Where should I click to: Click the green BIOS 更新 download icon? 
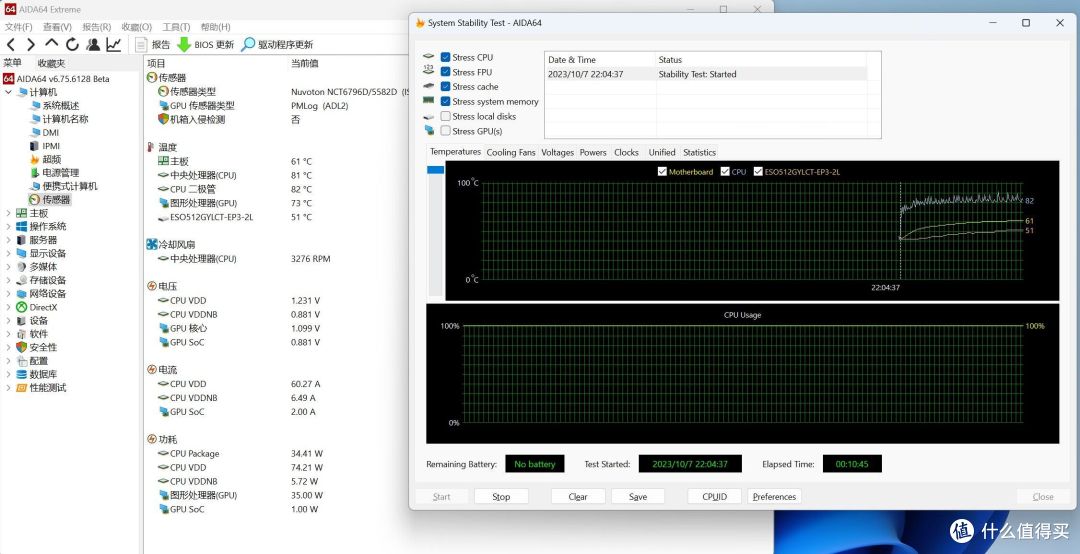(184, 45)
